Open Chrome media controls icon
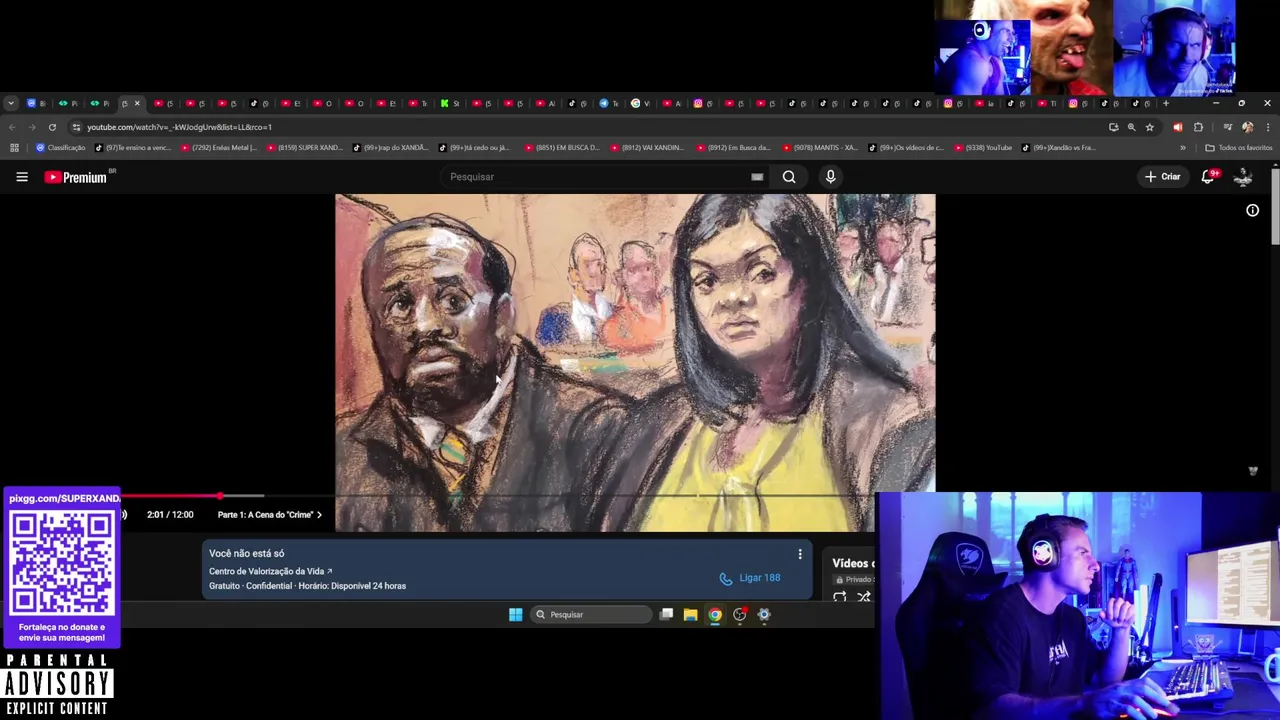Image resolution: width=1280 pixels, height=720 pixels. tap(1227, 127)
